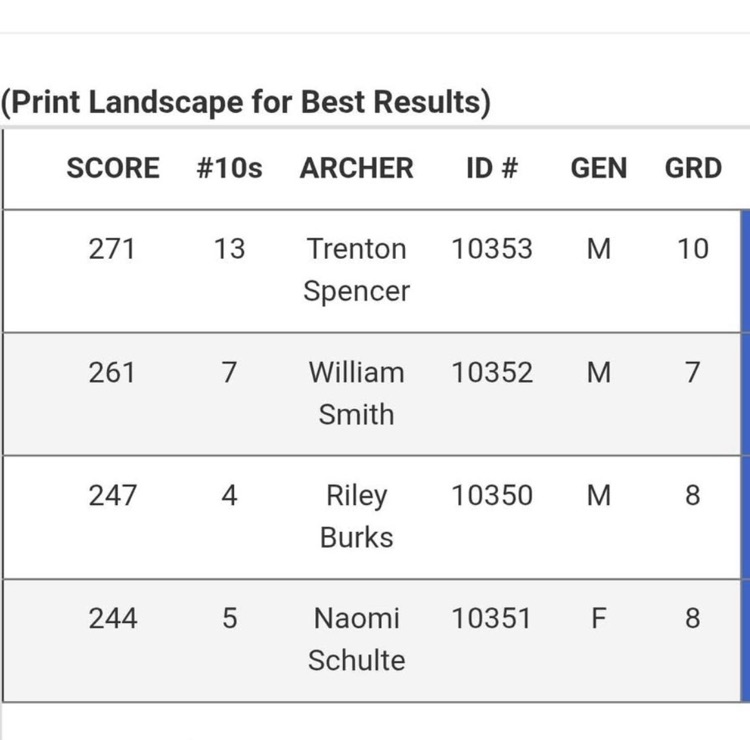750x740 pixels.
Task: Click the 247 score cell
Action: click(x=112, y=496)
